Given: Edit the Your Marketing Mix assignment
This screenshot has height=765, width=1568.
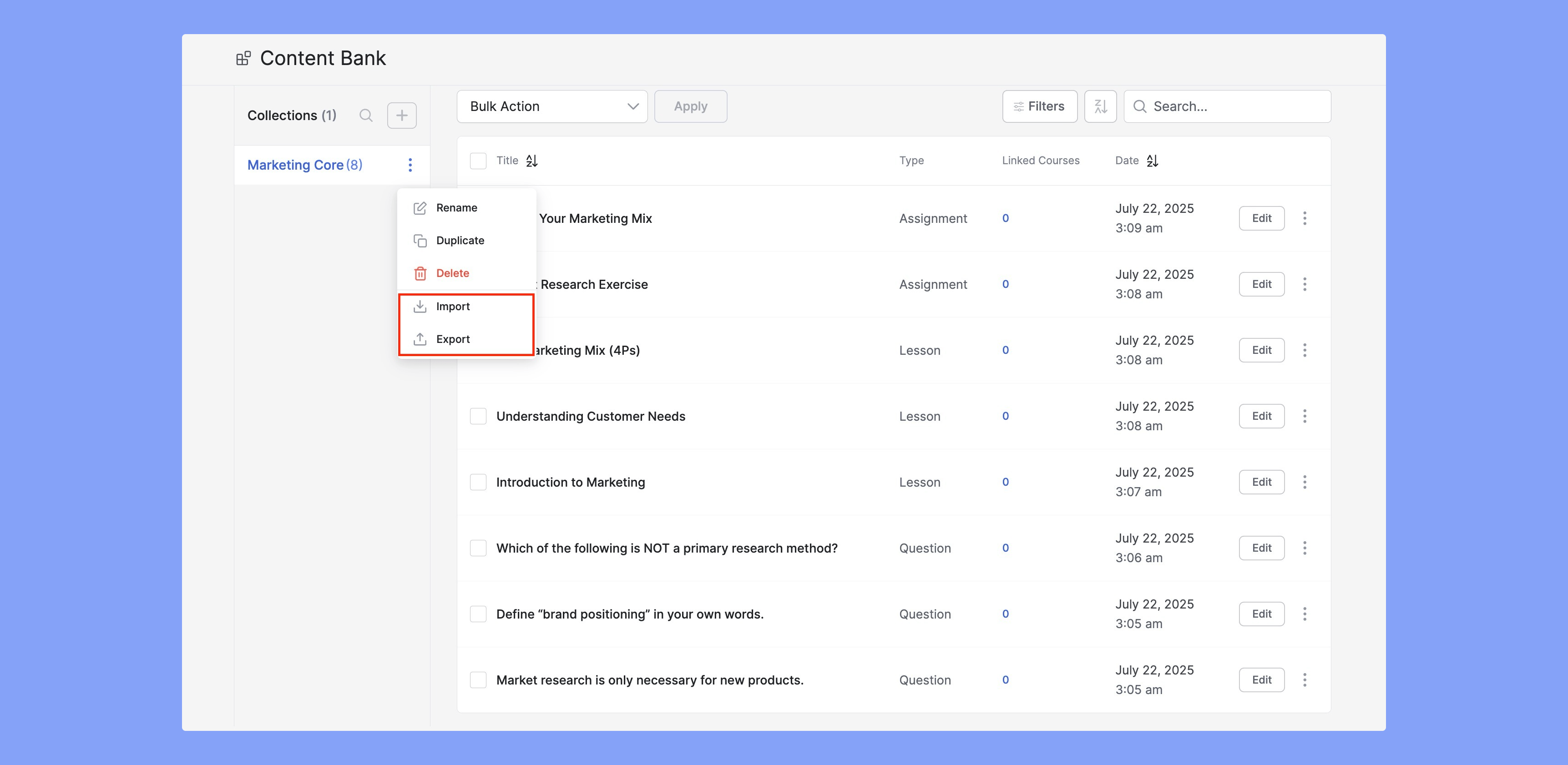Looking at the screenshot, I should coord(1262,218).
